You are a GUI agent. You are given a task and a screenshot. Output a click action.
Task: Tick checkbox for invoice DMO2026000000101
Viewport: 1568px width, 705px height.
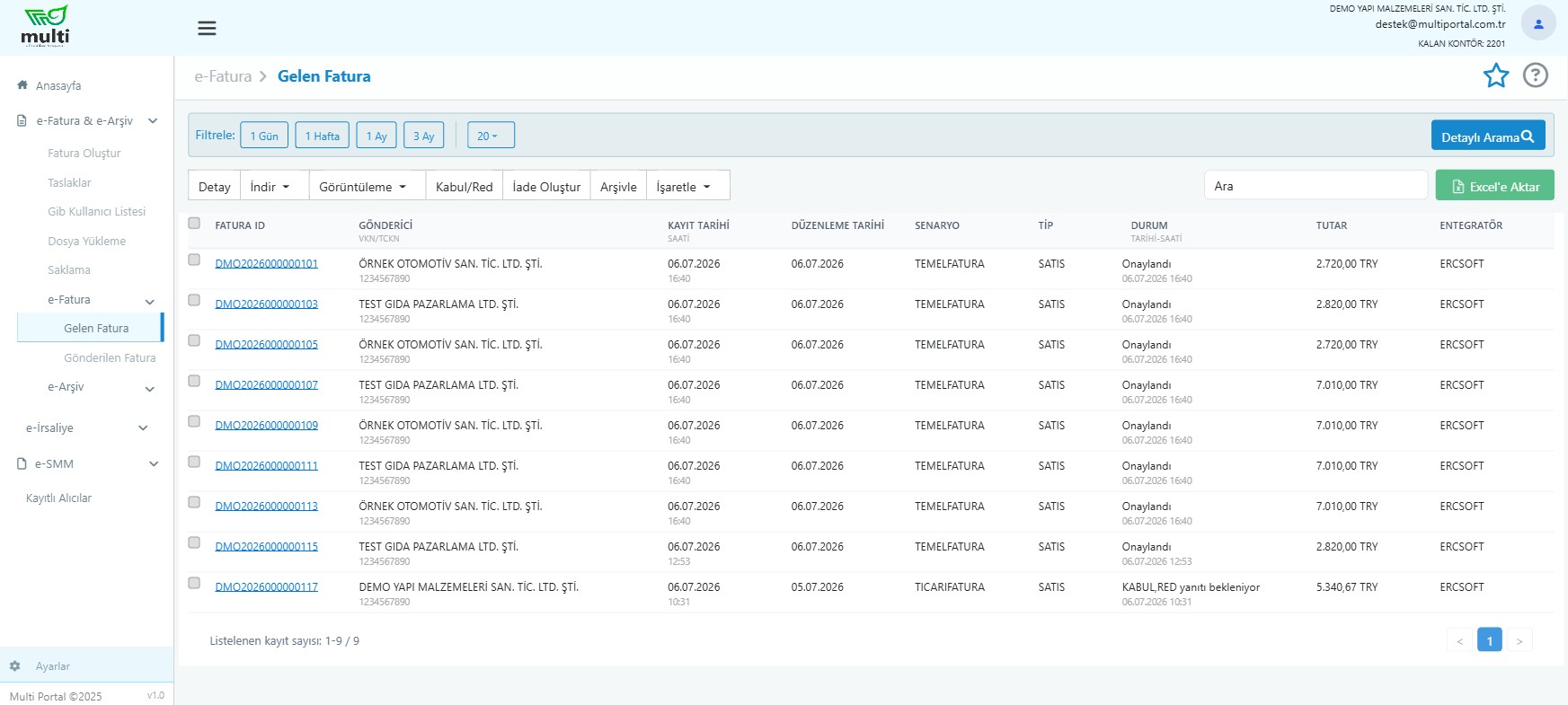pos(194,260)
